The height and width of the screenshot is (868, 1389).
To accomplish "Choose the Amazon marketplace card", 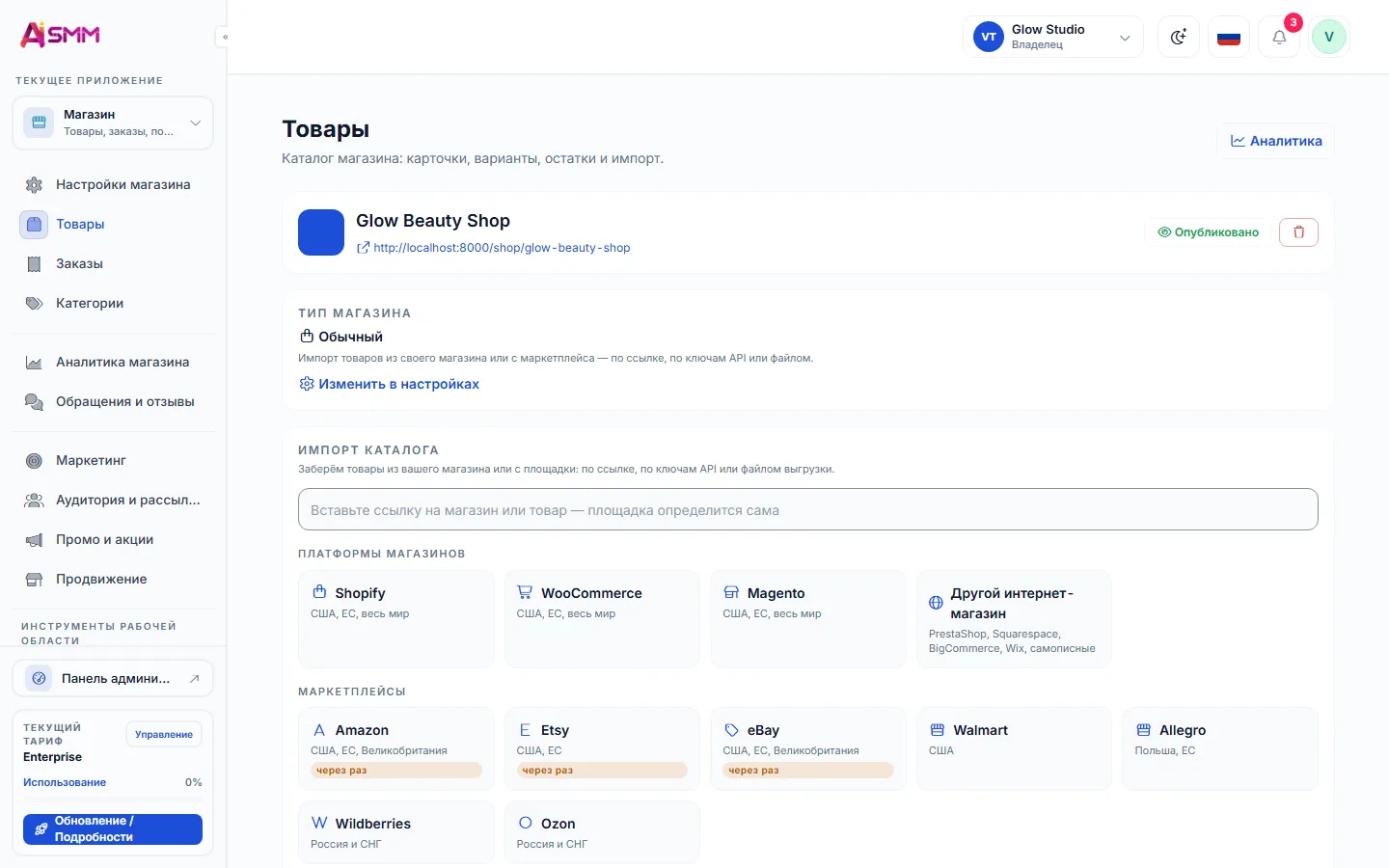I will coord(396,749).
